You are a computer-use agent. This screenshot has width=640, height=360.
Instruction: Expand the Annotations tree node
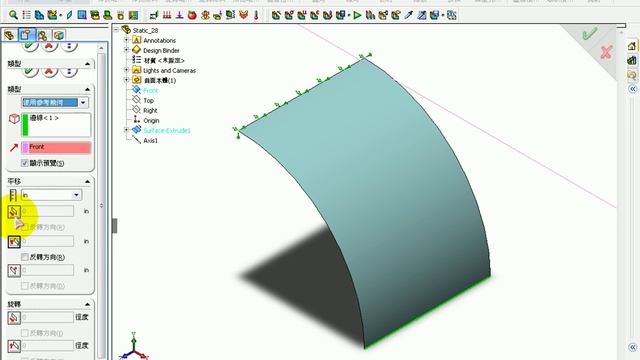click(127, 40)
